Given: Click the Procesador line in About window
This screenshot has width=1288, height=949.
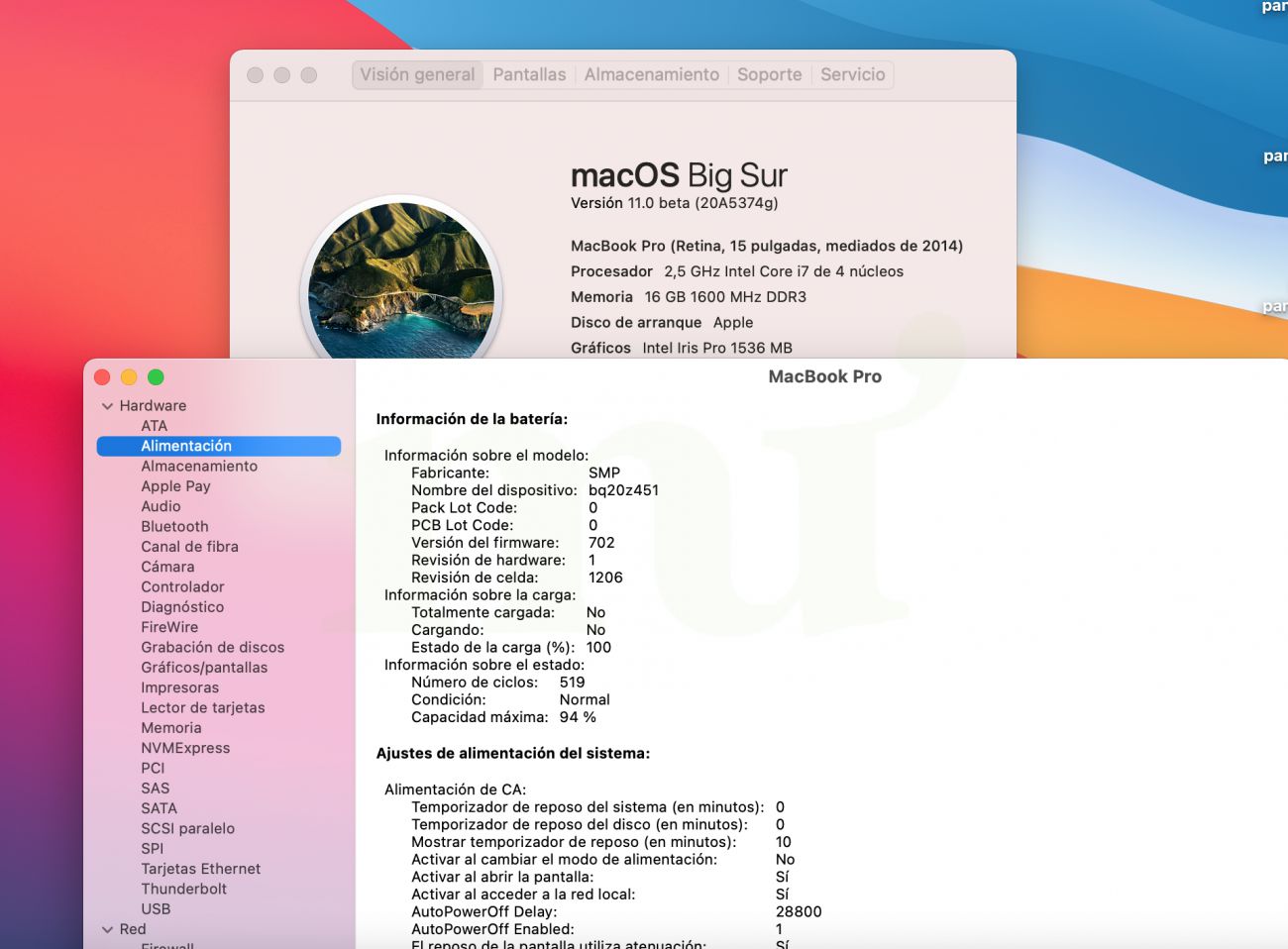Looking at the screenshot, I should (737, 271).
